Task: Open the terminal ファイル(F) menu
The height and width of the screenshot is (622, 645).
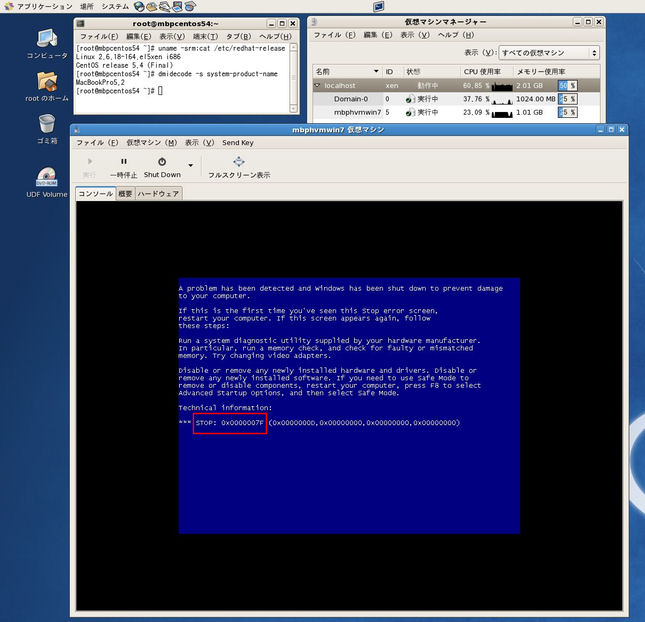Action: pyautogui.click(x=99, y=36)
